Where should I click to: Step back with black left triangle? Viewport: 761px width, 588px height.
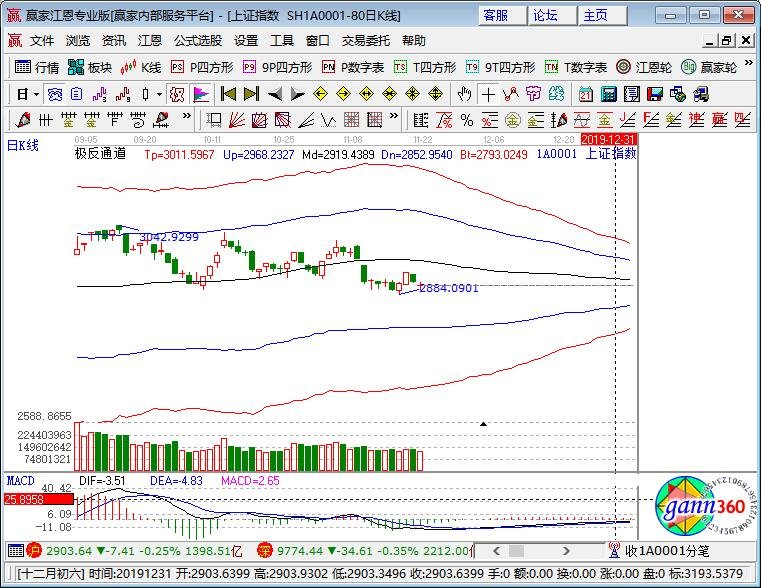(x=275, y=94)
